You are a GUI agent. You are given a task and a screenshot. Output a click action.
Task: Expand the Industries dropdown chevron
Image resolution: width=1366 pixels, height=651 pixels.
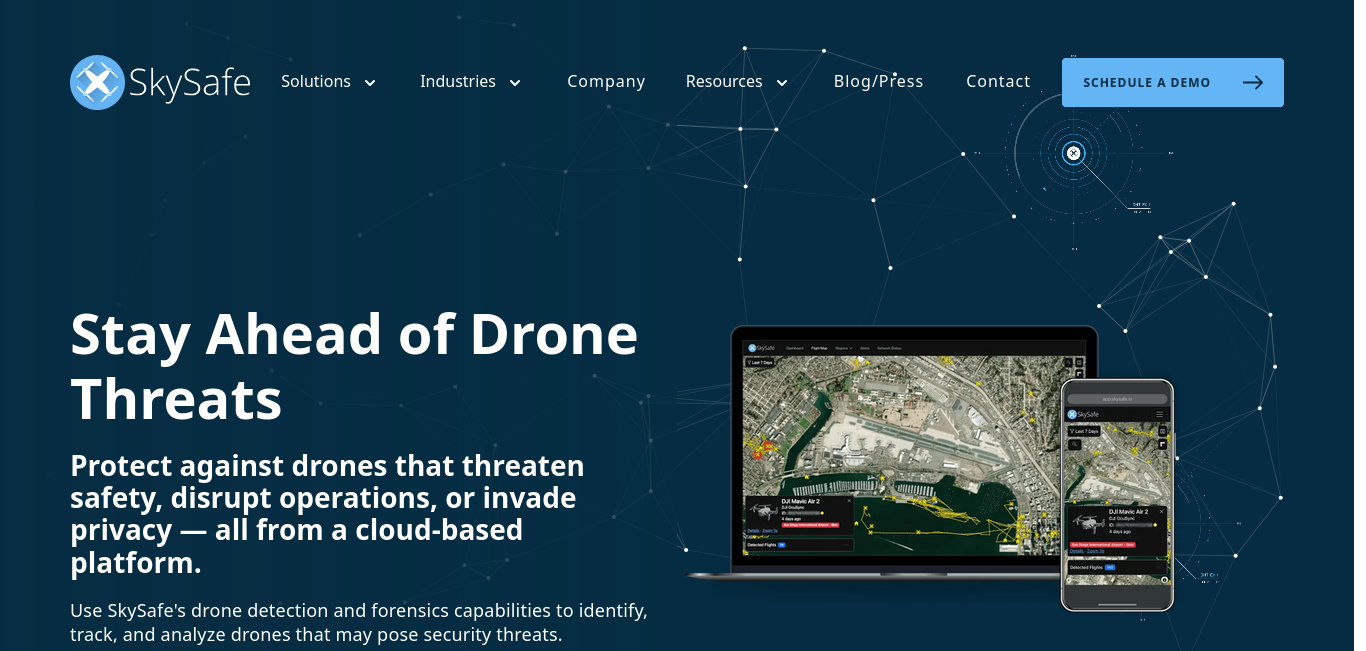[x=515, y=83]
